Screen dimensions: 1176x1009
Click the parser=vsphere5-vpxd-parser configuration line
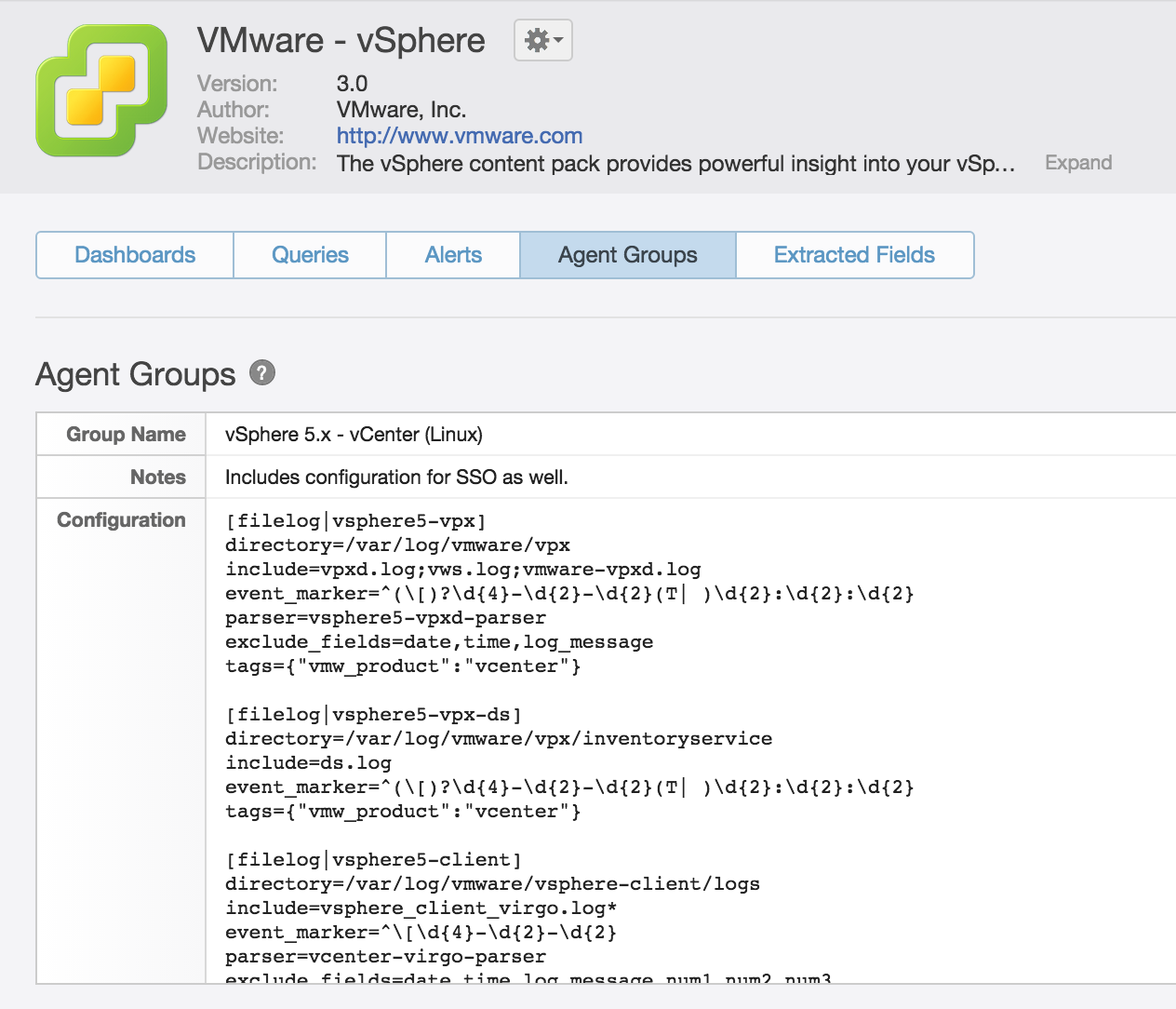[385, 618]
